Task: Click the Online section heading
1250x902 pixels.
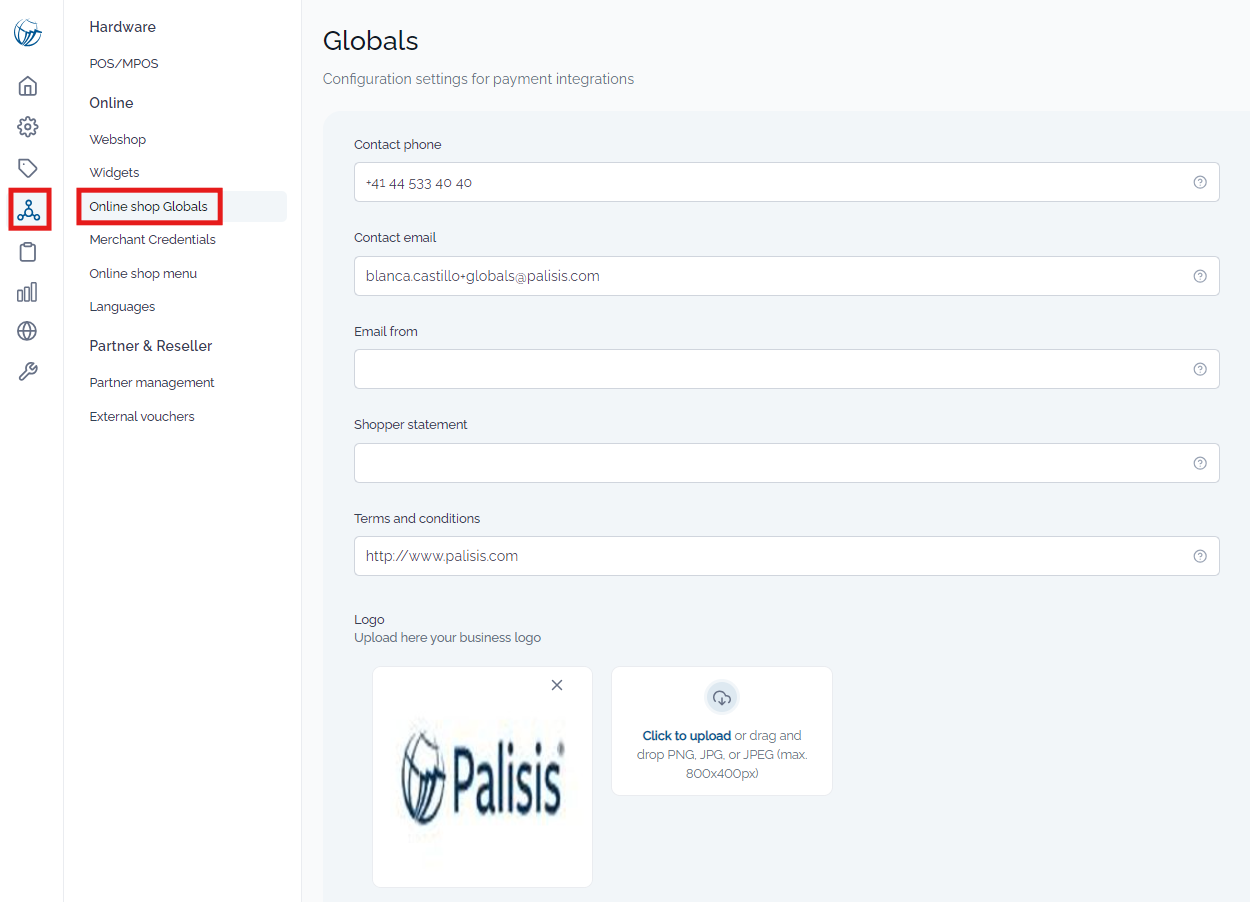Action: [111, 103]
